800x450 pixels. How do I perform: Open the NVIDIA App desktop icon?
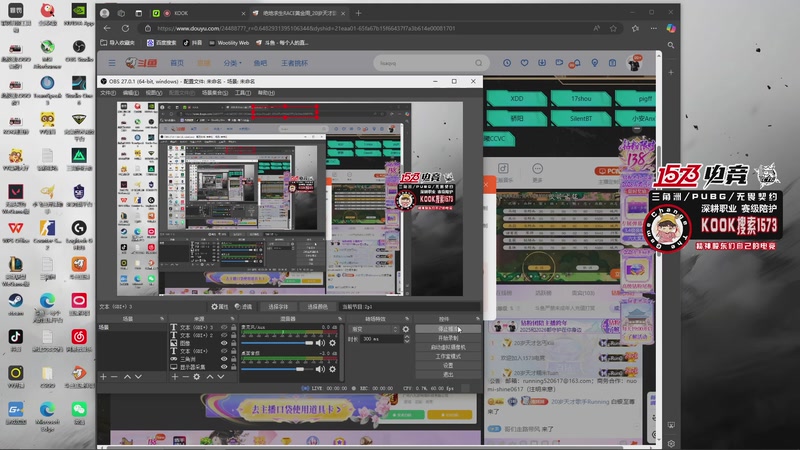click(79, 15)
